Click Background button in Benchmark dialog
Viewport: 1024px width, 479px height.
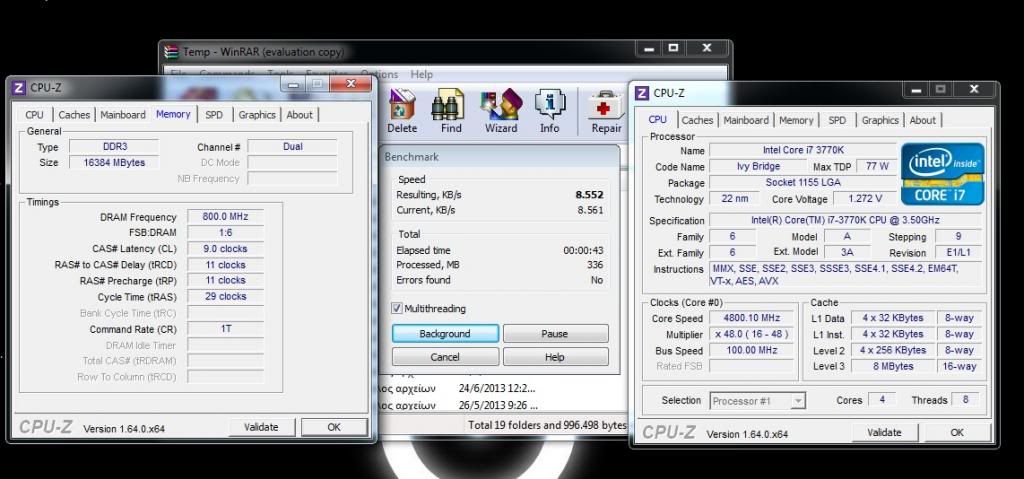pos(445,333)
